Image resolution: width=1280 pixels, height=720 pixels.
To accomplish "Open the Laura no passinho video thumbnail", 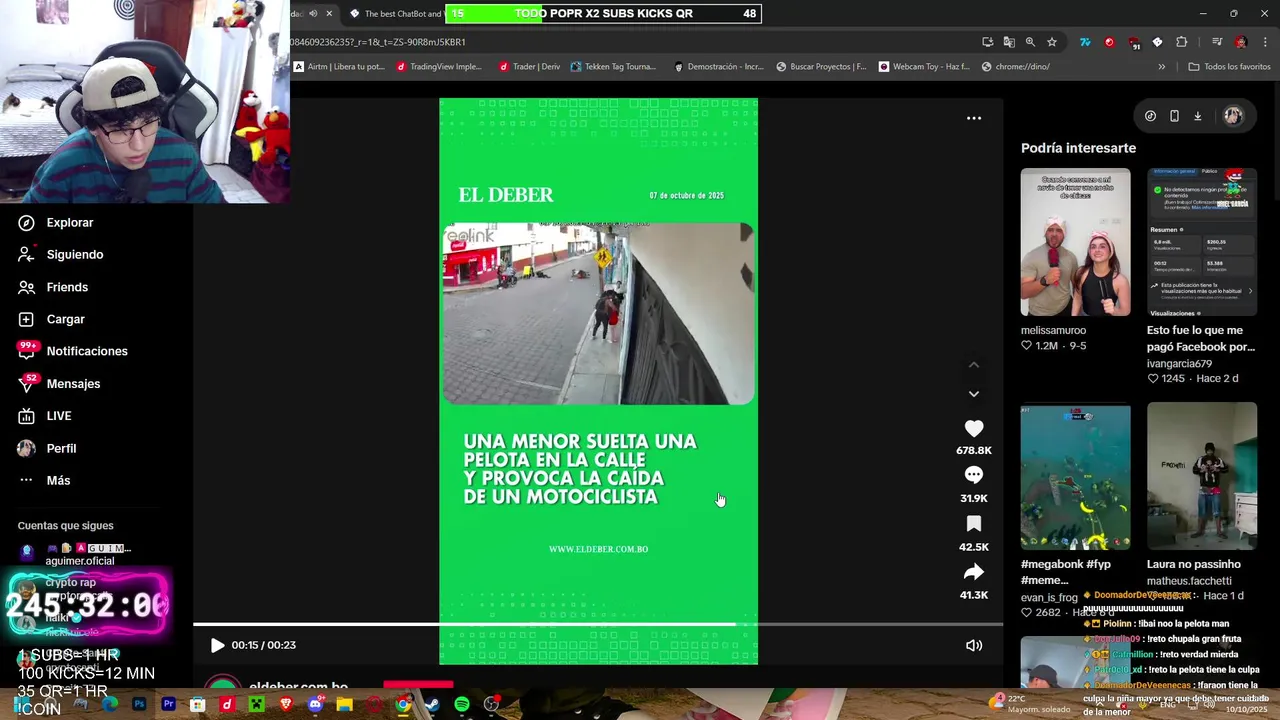I will (x=1202, y=476).
